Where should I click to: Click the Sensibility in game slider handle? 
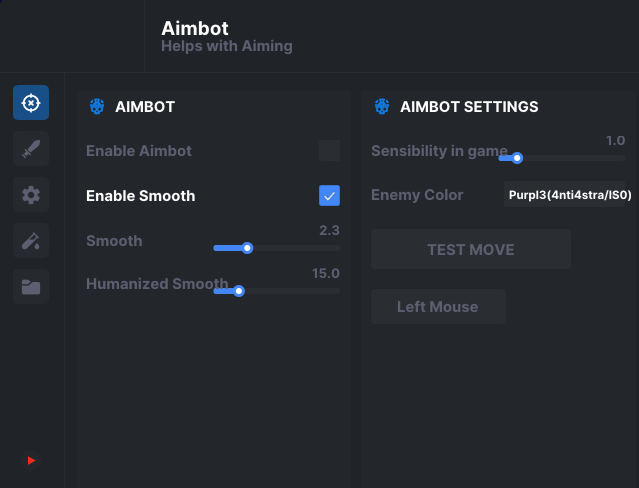pyautogui.click(x=517, y=158)
